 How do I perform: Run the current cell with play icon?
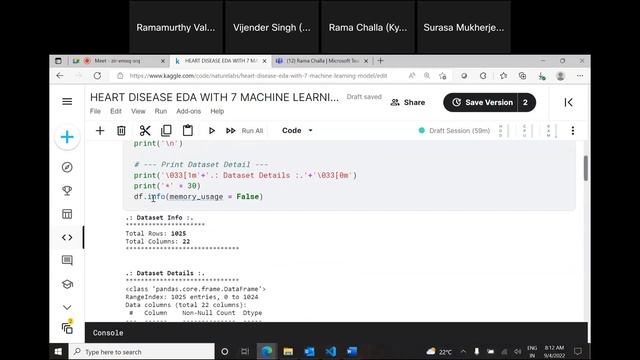(211, 131)
